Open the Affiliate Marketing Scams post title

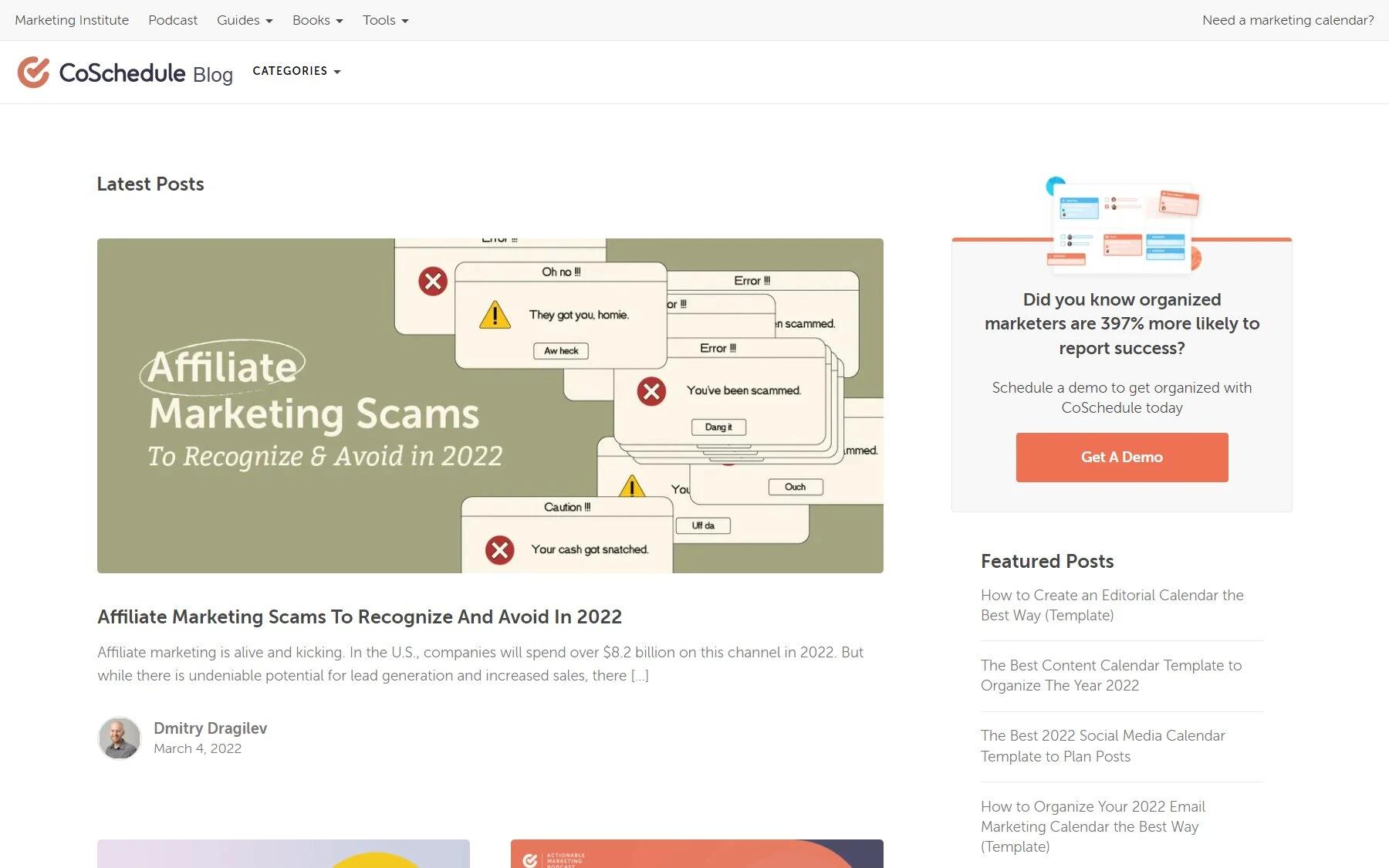click(x=360, y=616)
